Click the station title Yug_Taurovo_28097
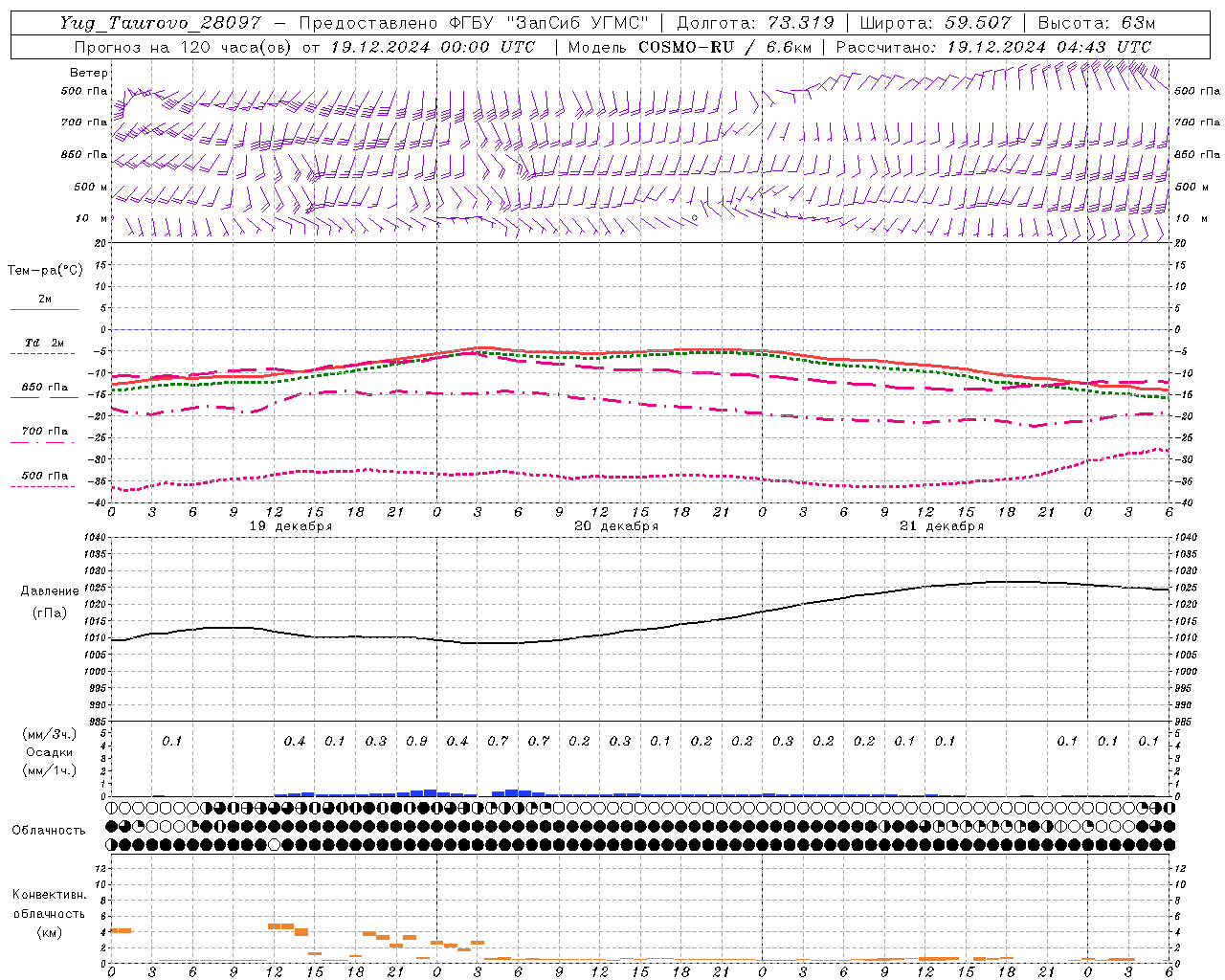 point(160,23)
